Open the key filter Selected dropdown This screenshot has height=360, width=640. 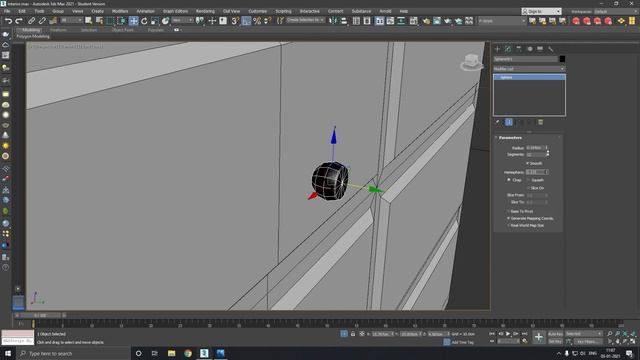pyautogui.click(x=584, y=334)
